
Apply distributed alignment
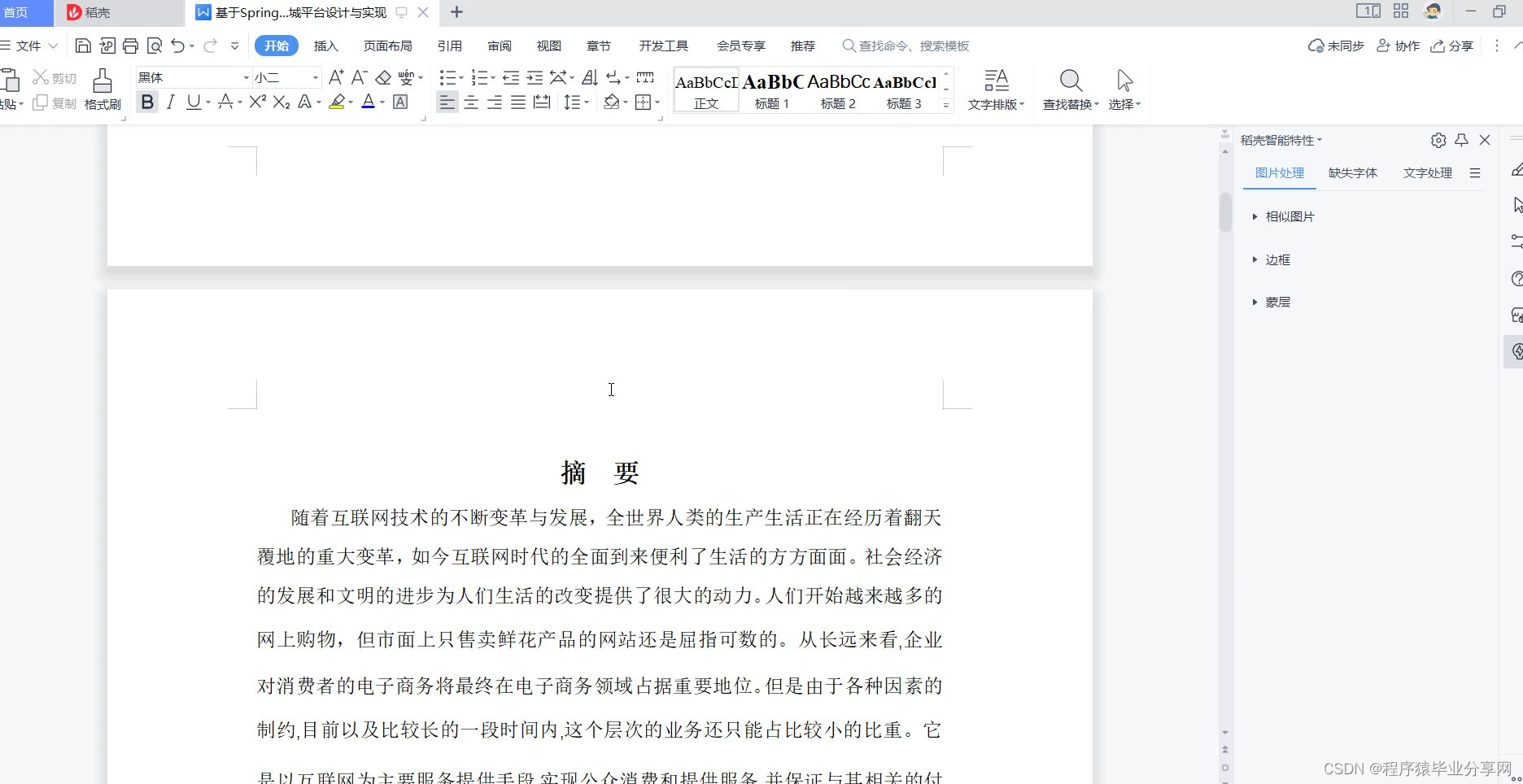542,102
